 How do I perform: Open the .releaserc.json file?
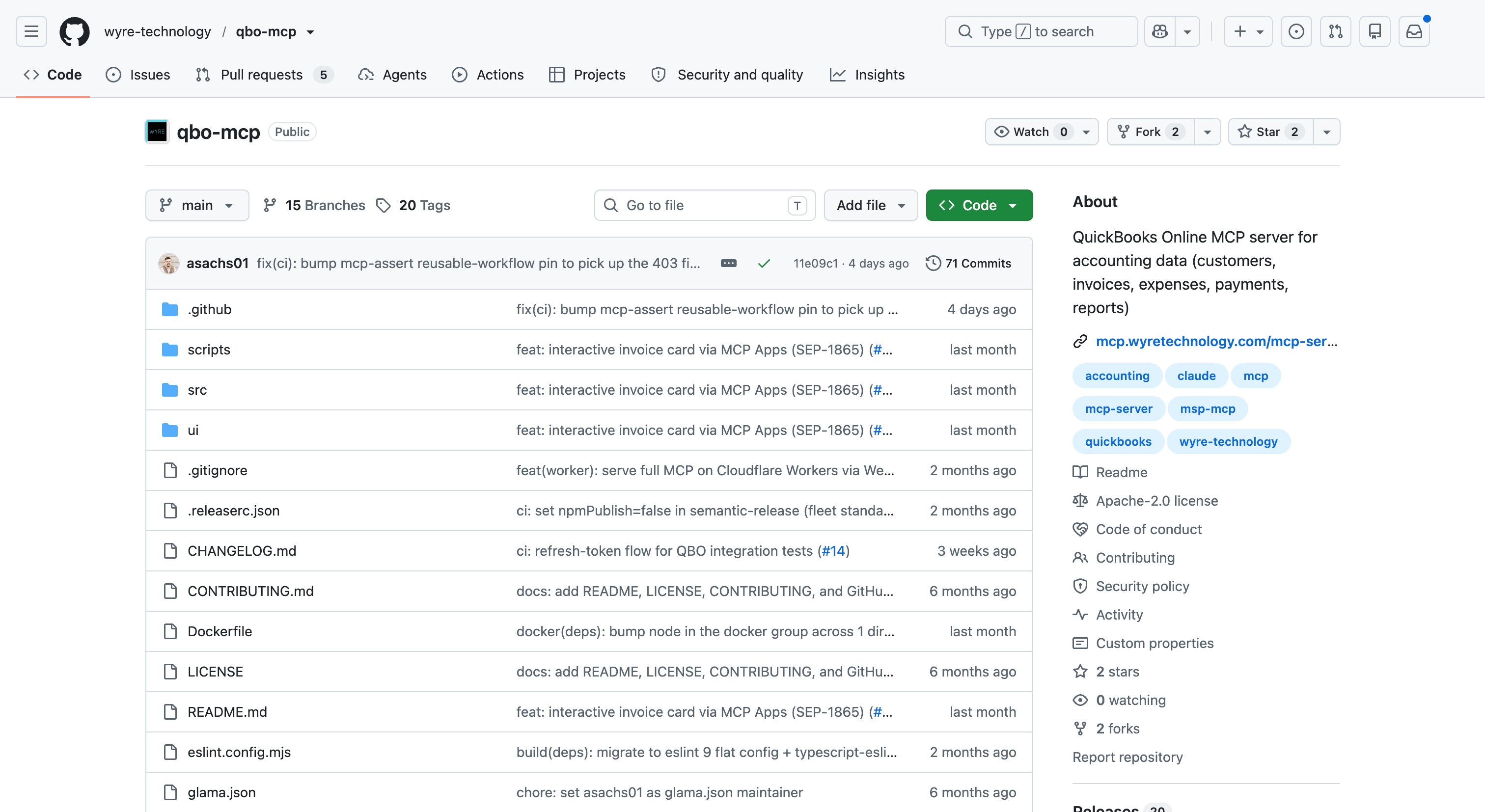tap(233, 511)
